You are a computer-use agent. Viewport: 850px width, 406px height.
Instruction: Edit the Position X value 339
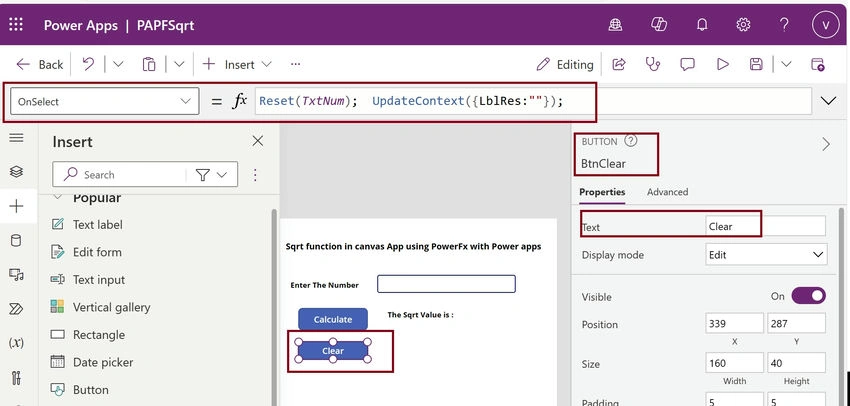pyautogui.click(x=735, y=324)
